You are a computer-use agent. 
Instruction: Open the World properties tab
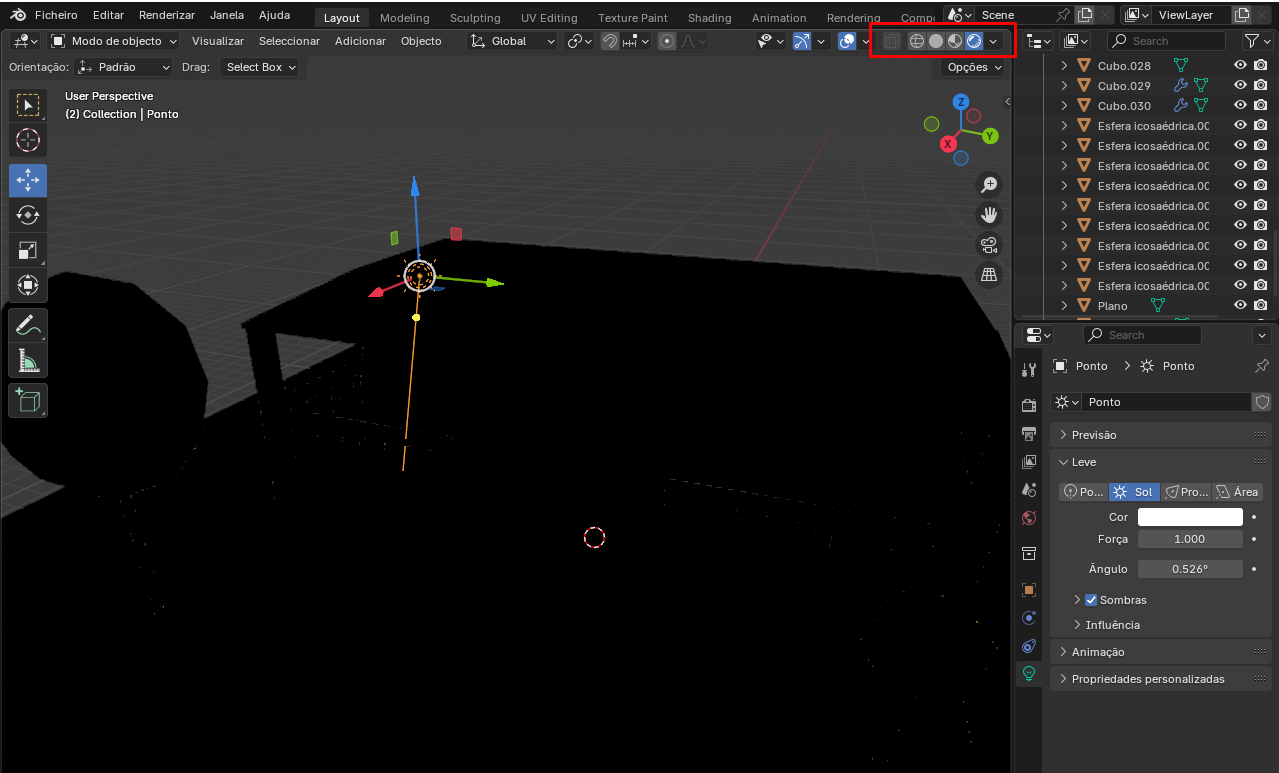[x=1029, y=518]
